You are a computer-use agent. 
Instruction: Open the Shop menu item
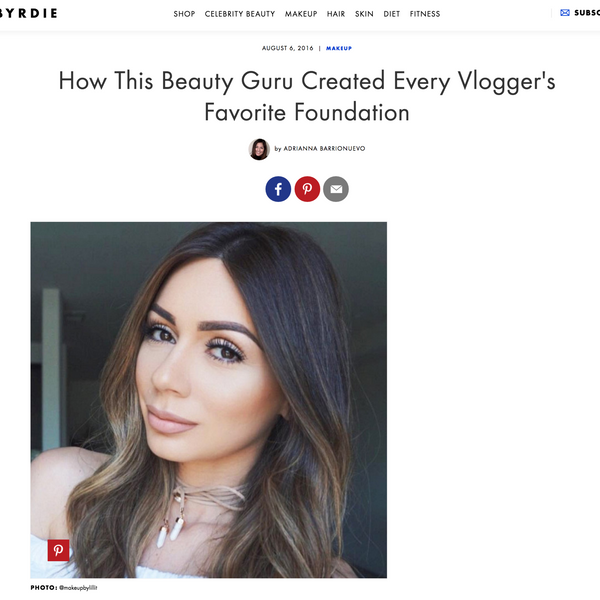[184, 14]
